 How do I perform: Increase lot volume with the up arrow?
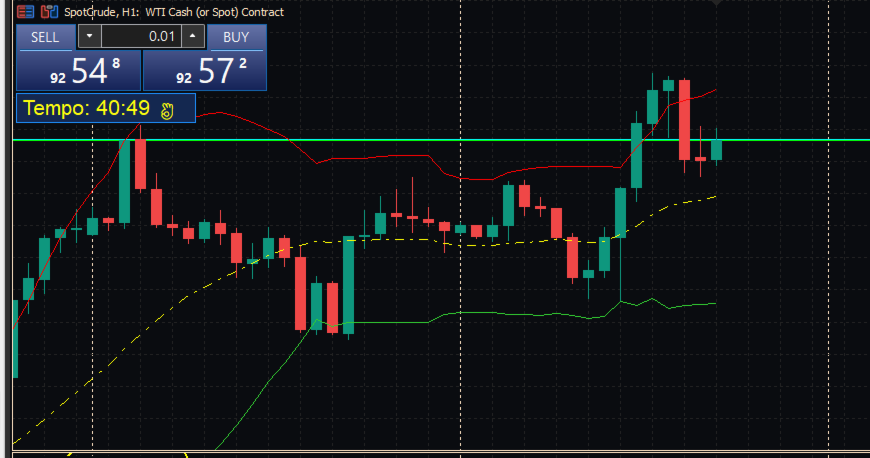193,37
